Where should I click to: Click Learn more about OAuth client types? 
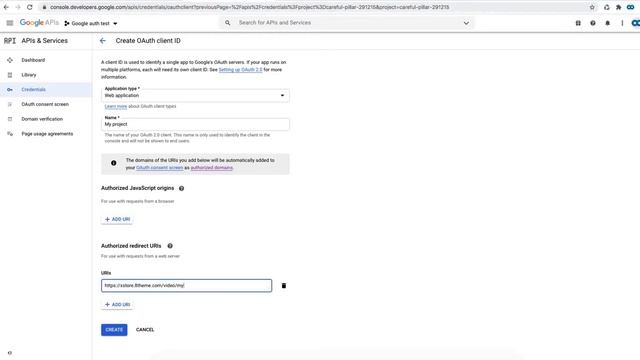pyautogui.click(x=116, y=106)
